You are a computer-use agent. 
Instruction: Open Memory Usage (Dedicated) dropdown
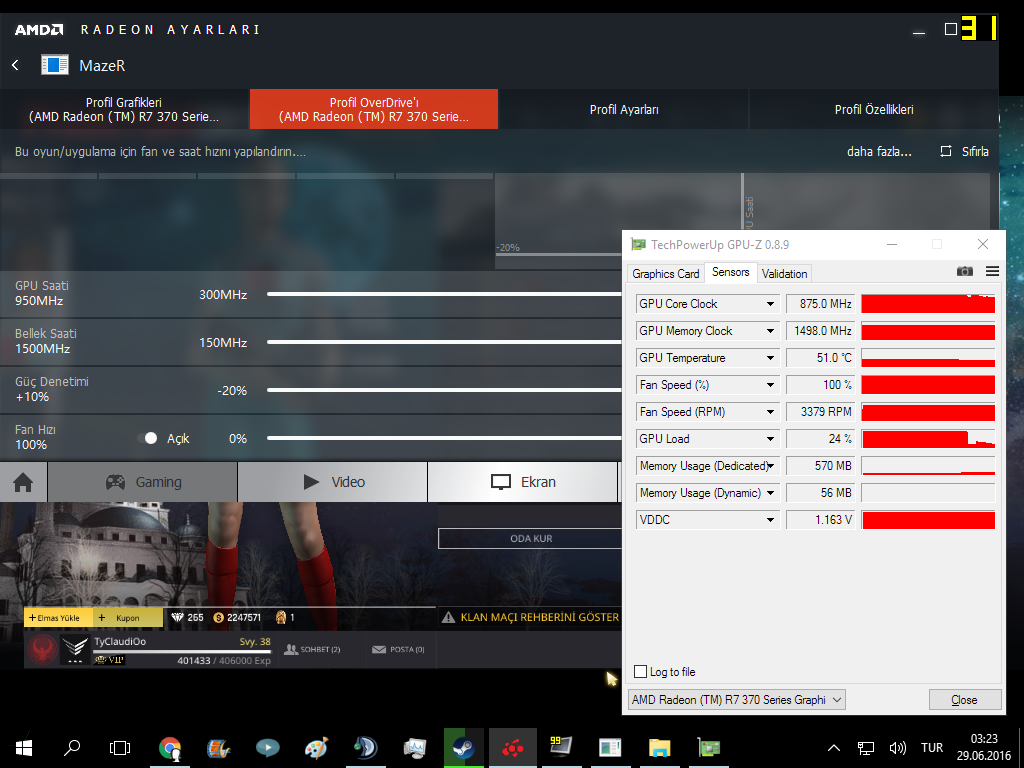pyautogui.click(x=771, y=466)
